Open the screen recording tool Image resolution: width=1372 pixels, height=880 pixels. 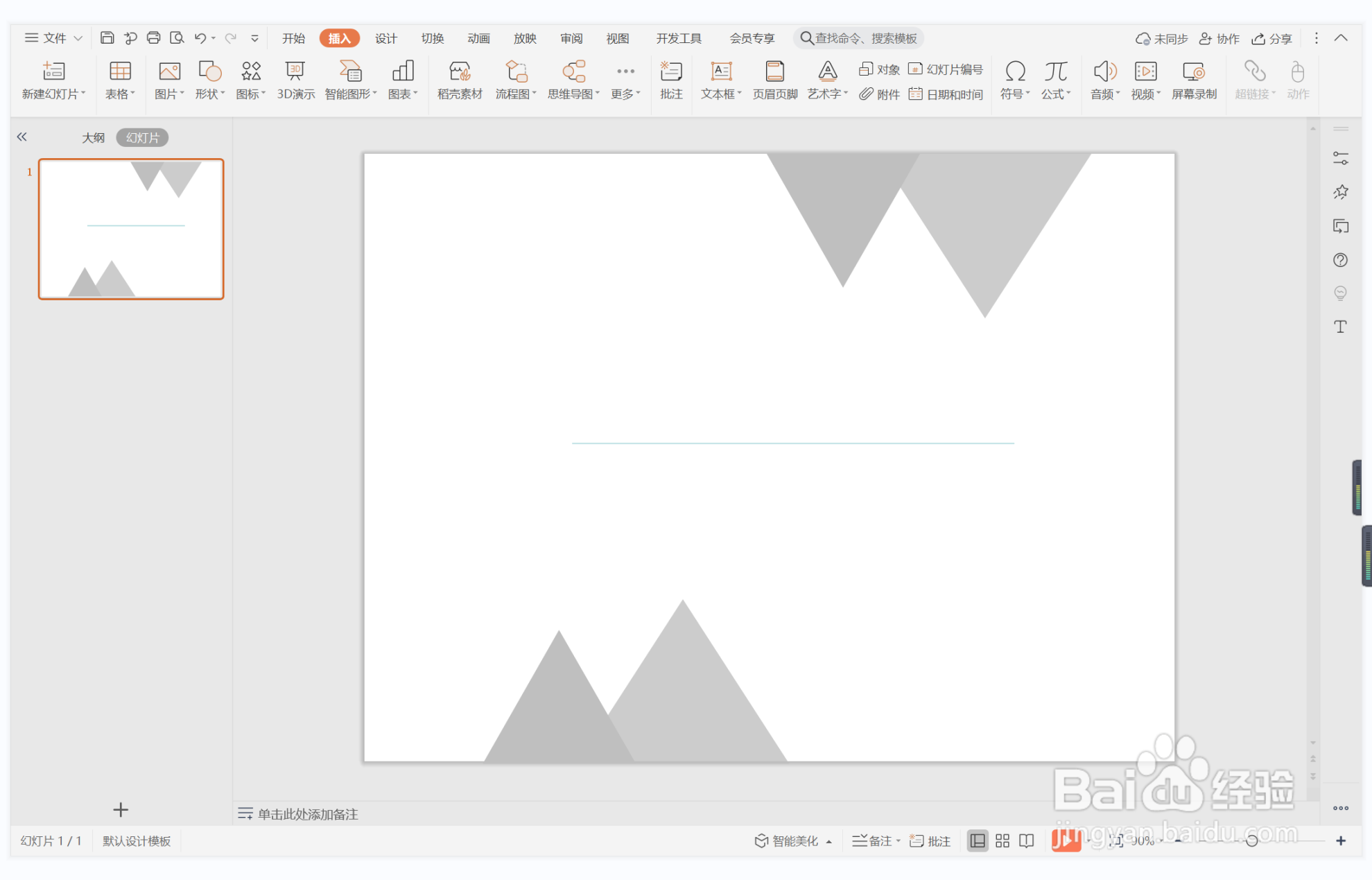point(1193,80)
